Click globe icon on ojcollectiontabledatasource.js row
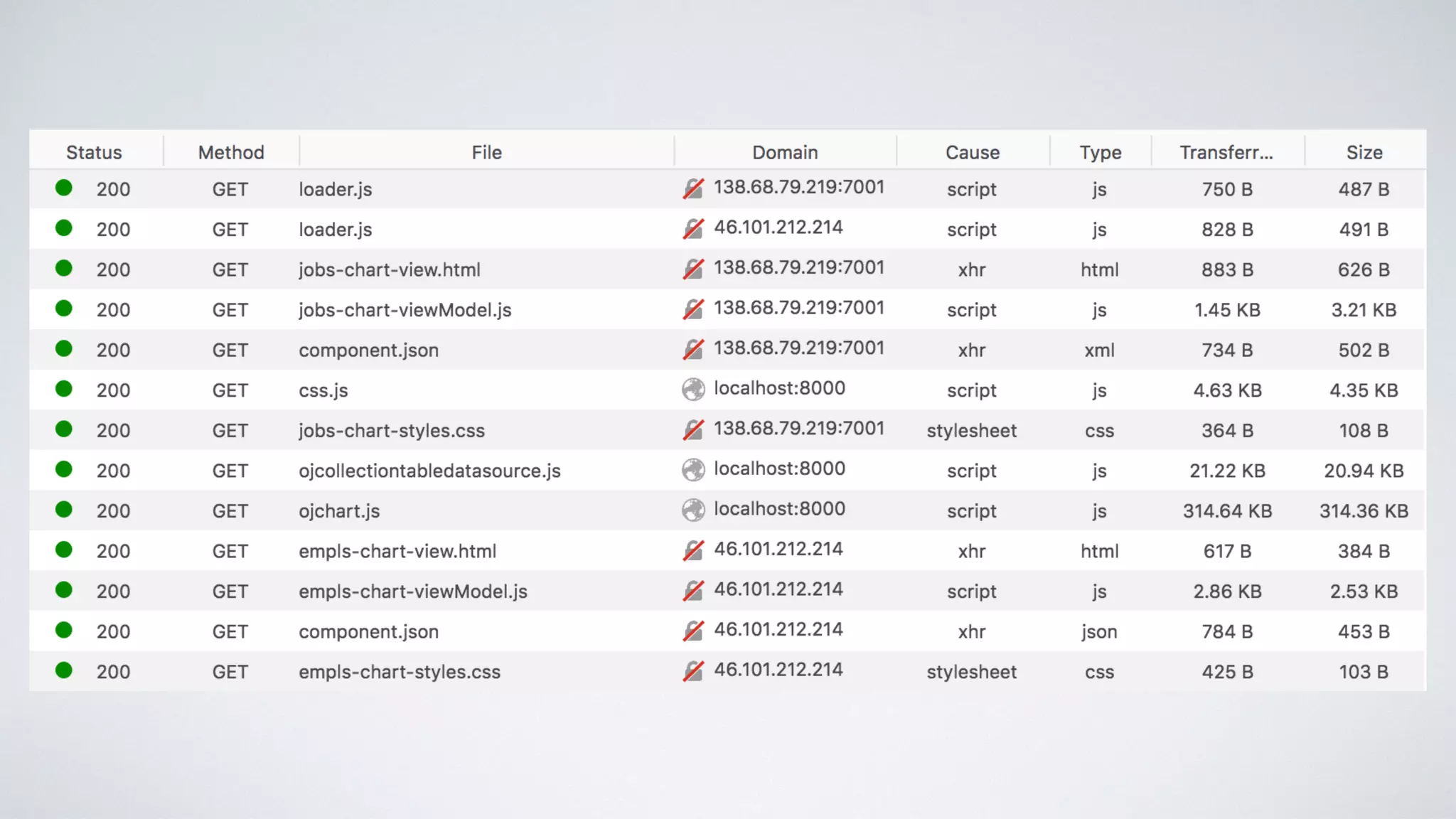 tap(693, 470)
